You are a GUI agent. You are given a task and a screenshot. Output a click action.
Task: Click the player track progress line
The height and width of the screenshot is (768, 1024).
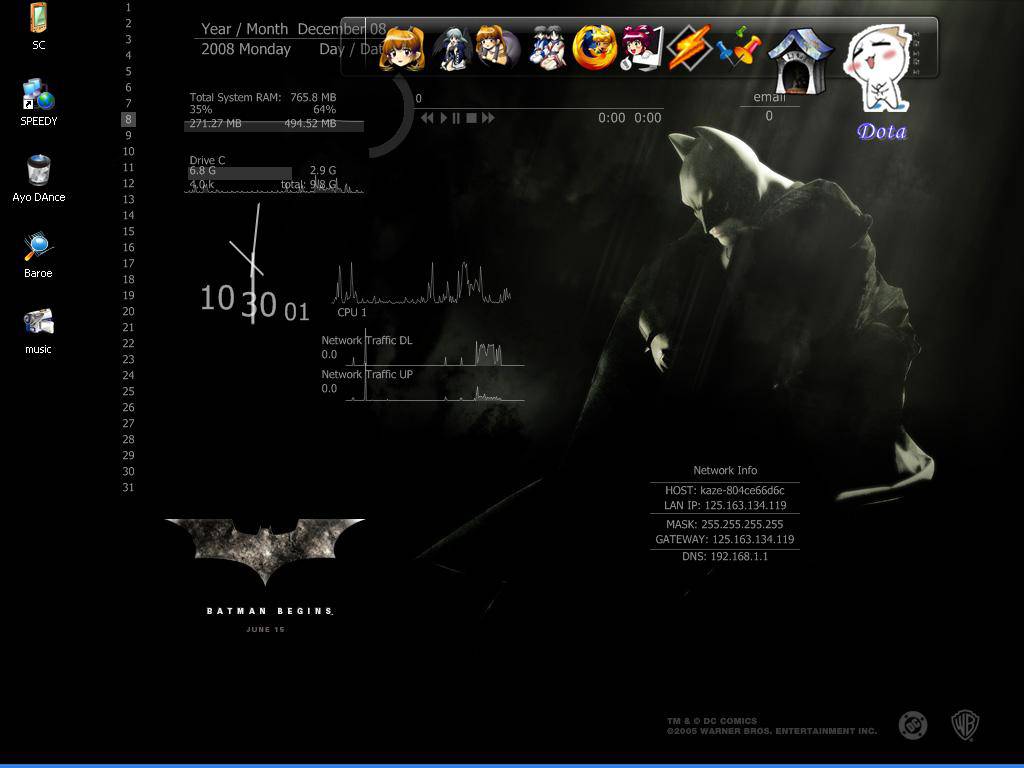(539, 108)
